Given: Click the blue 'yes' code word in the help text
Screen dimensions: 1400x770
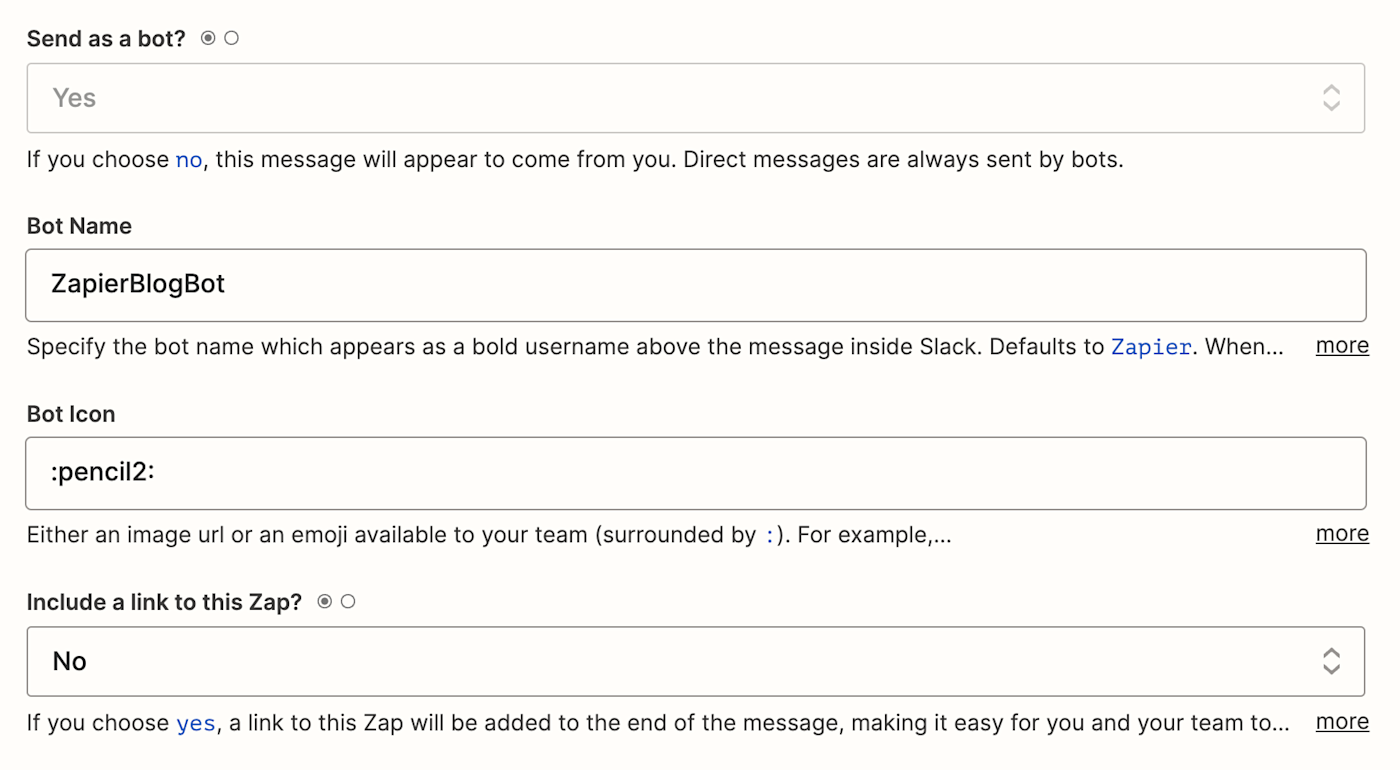Looking at the screenshot, I should [196, 723].
